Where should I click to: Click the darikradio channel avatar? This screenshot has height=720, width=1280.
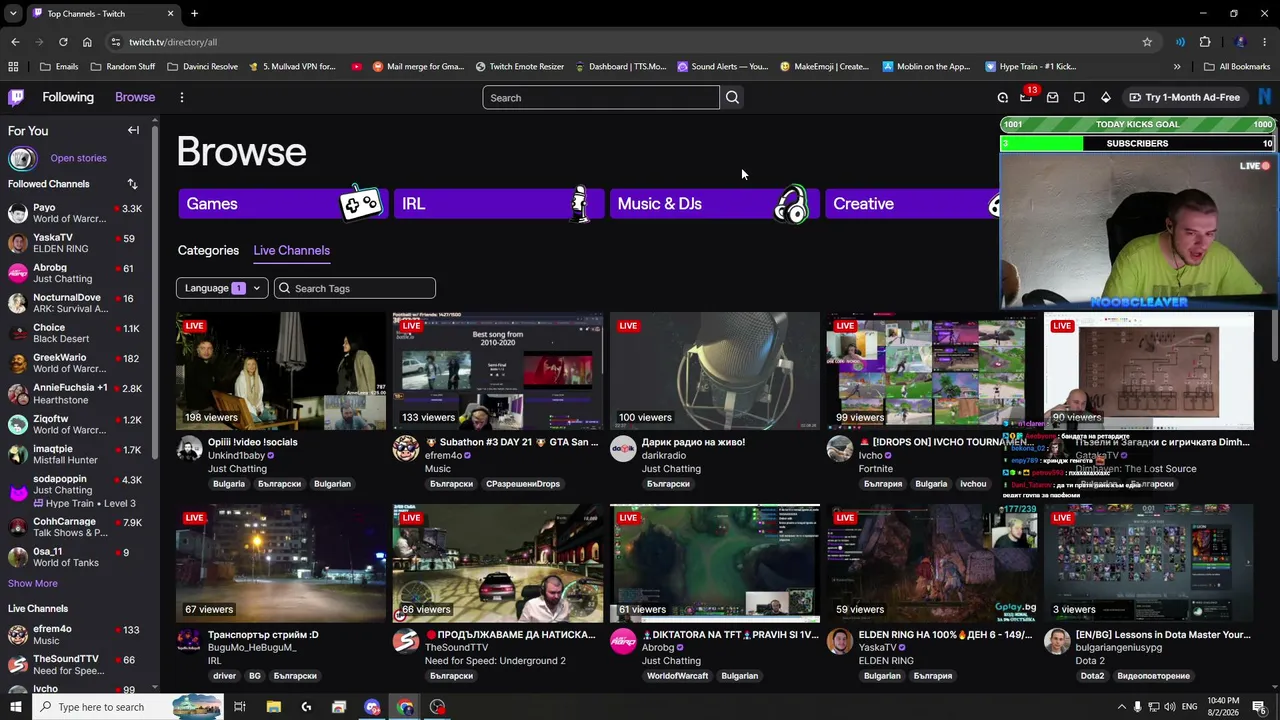click(623, 448)
